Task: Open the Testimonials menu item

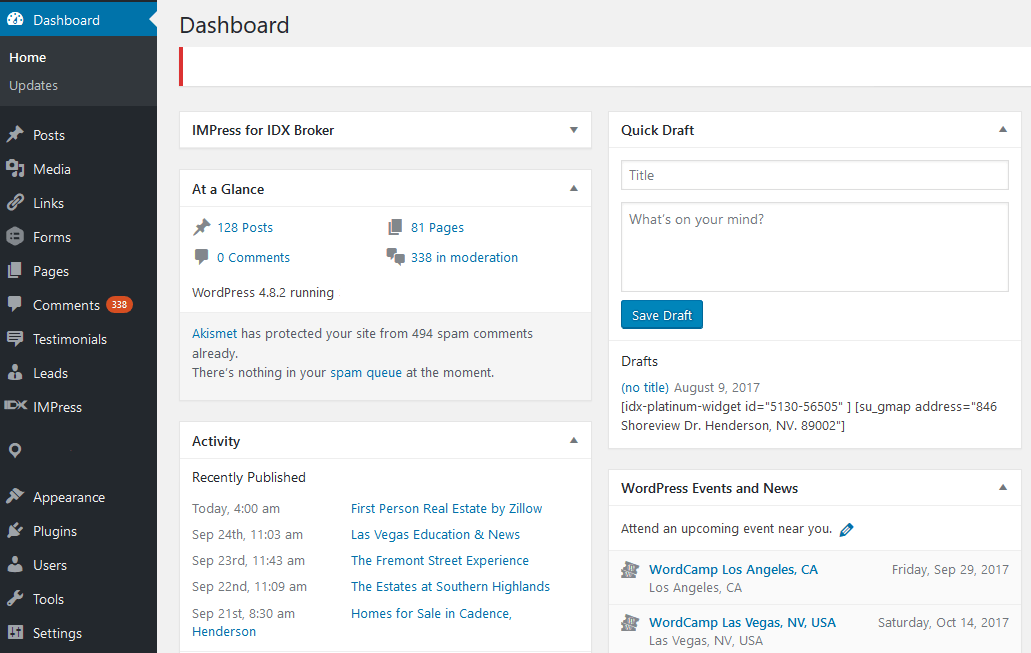Action: coord(69,339)
